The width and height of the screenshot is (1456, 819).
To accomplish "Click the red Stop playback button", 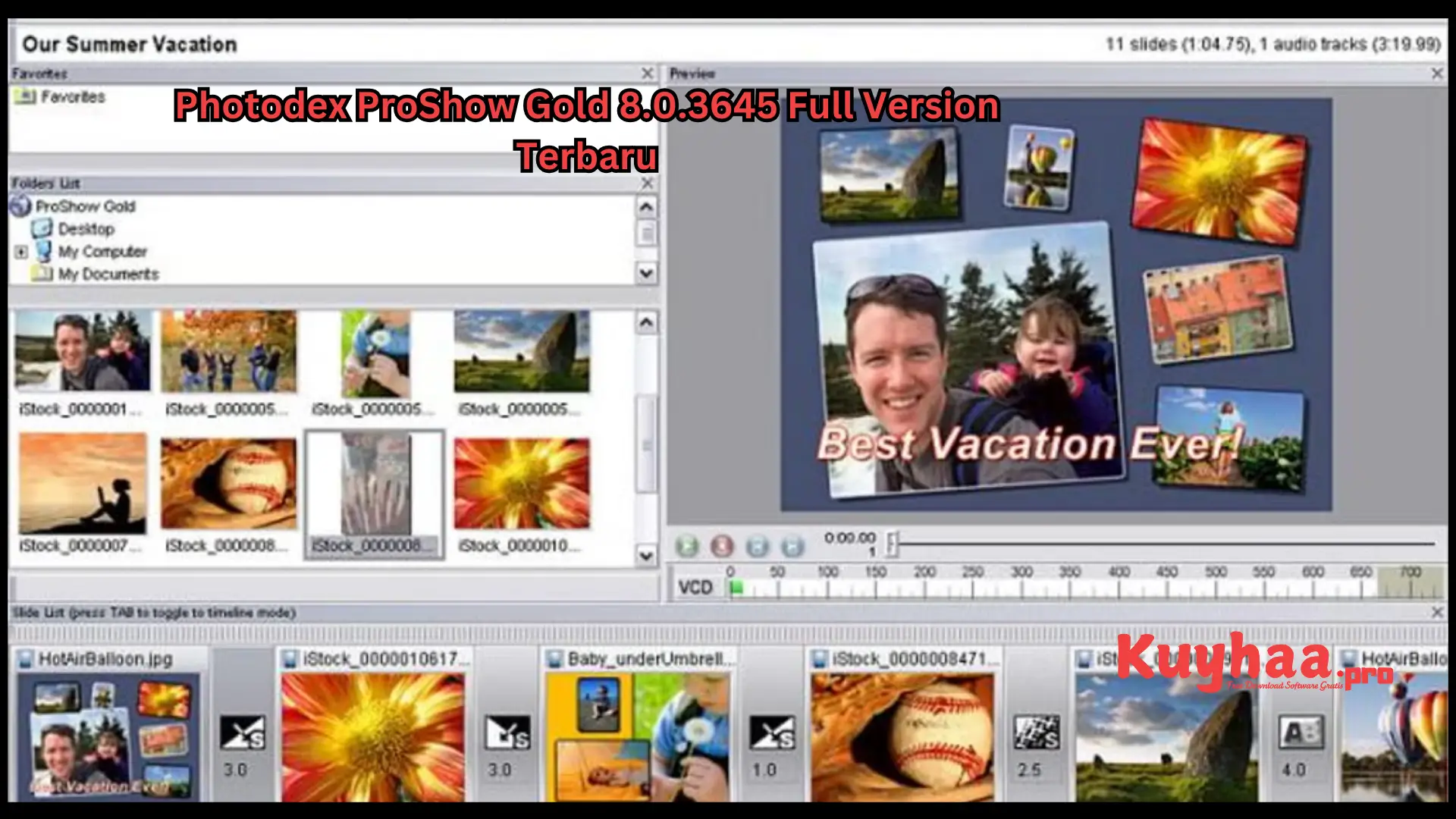I will pos(722,546).
